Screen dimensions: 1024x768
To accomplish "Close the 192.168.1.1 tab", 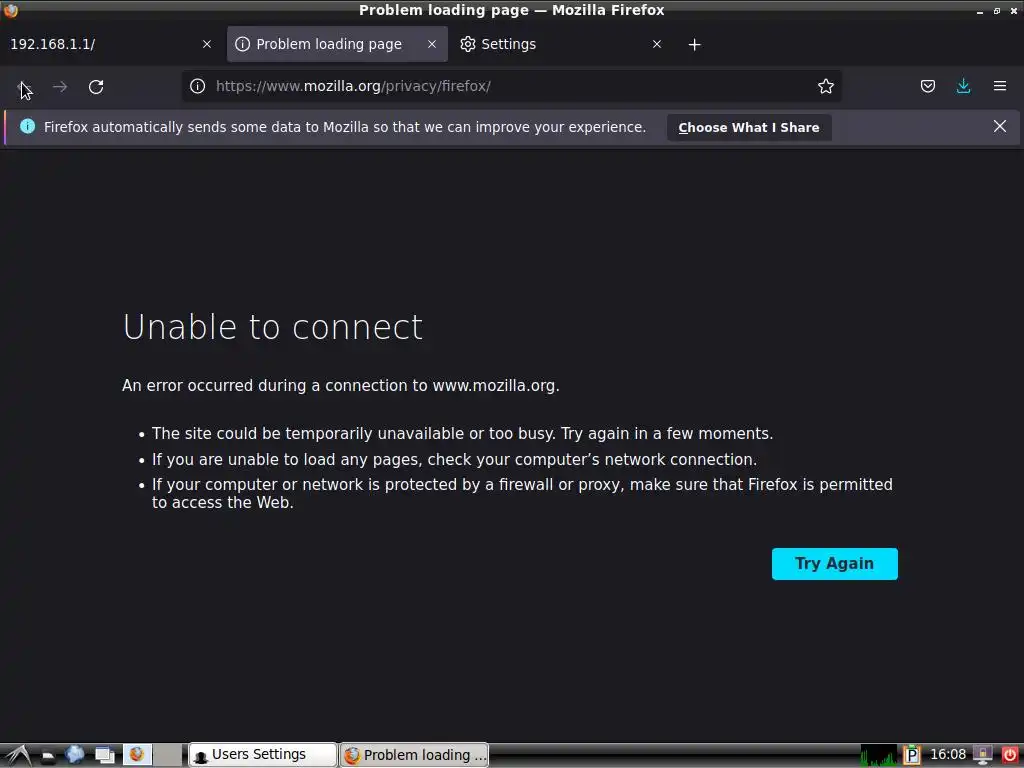I will [x=206, y=44].
